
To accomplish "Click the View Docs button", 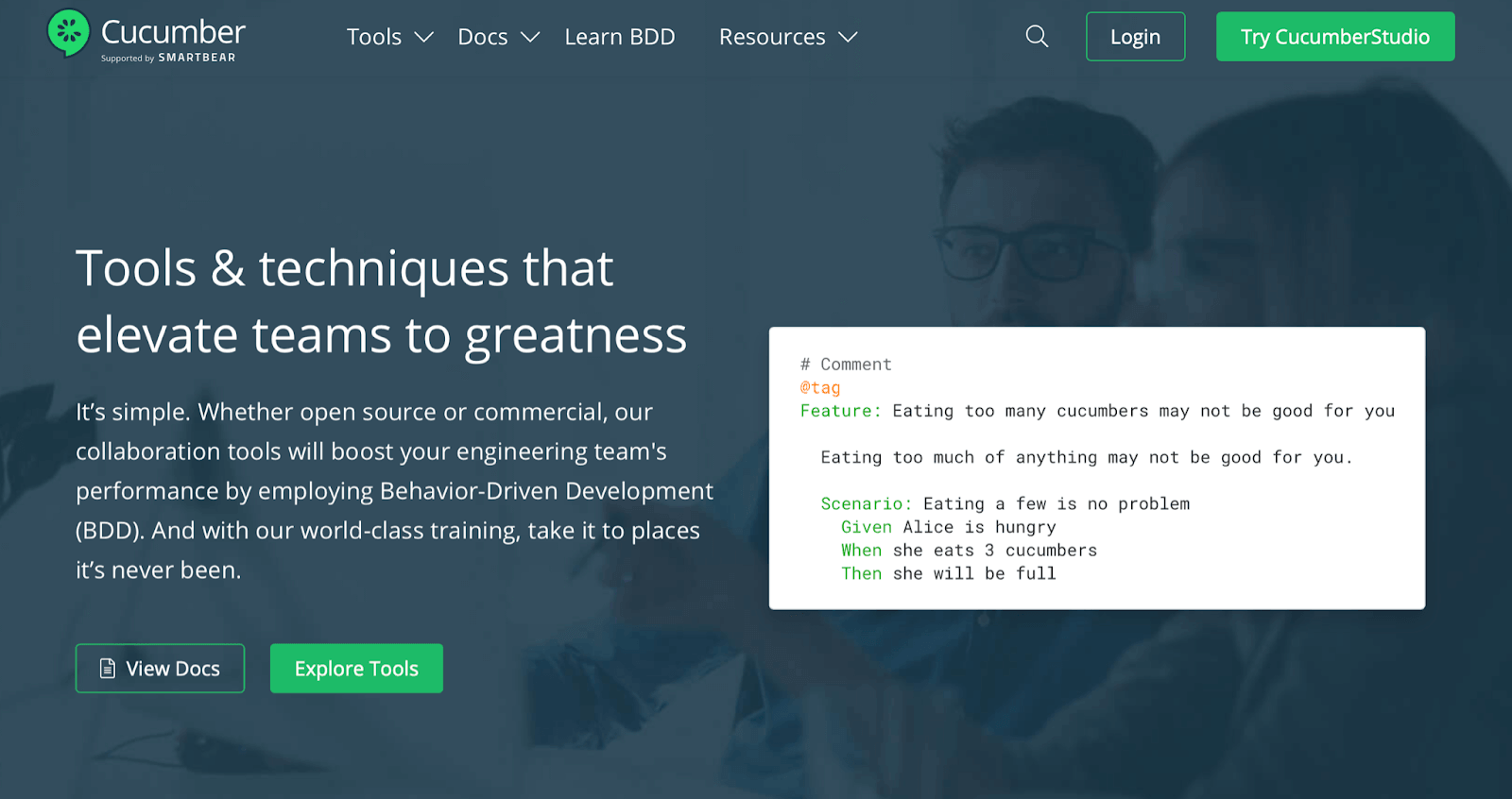I will tap(160, 669).
